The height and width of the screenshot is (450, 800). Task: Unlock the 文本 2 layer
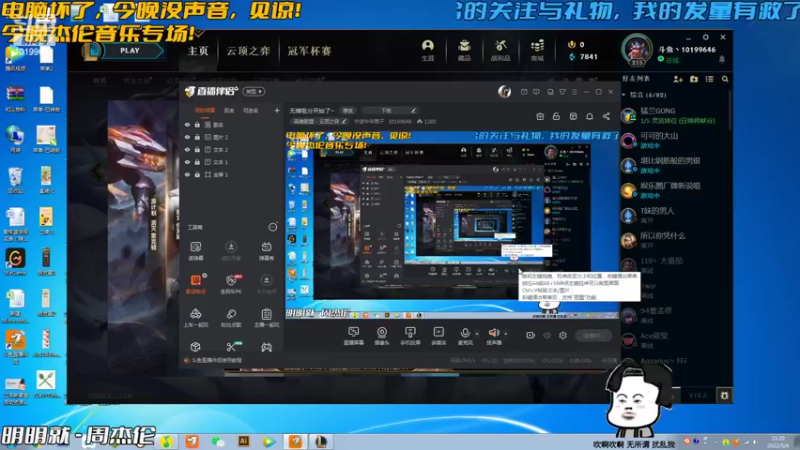point(197,149)
